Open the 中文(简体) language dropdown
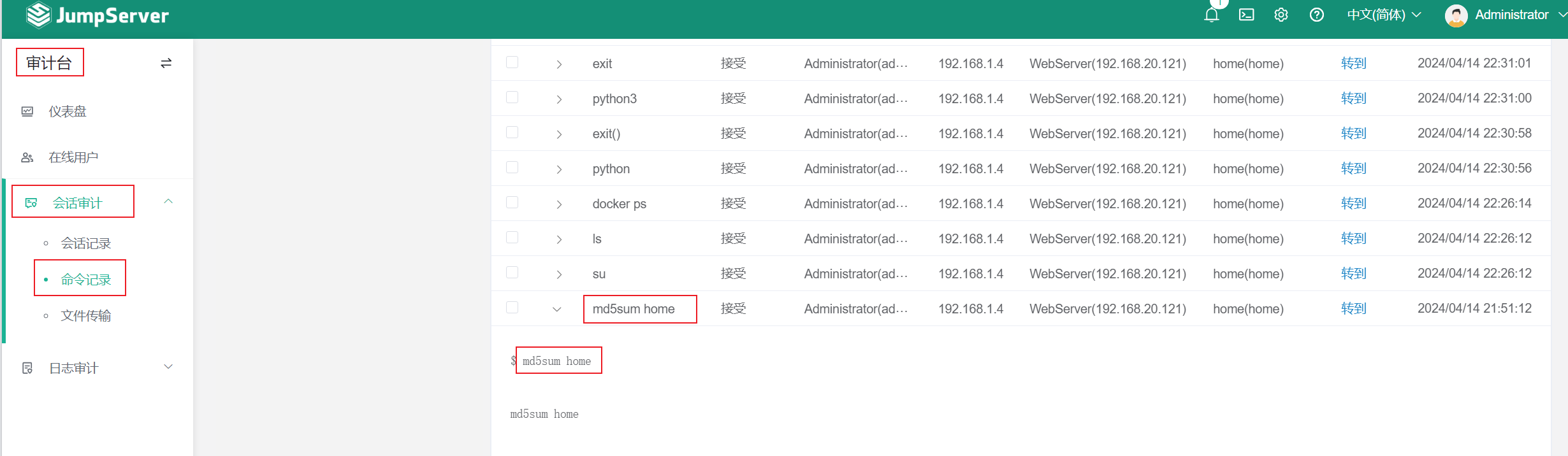 (x=1384, y=15)
